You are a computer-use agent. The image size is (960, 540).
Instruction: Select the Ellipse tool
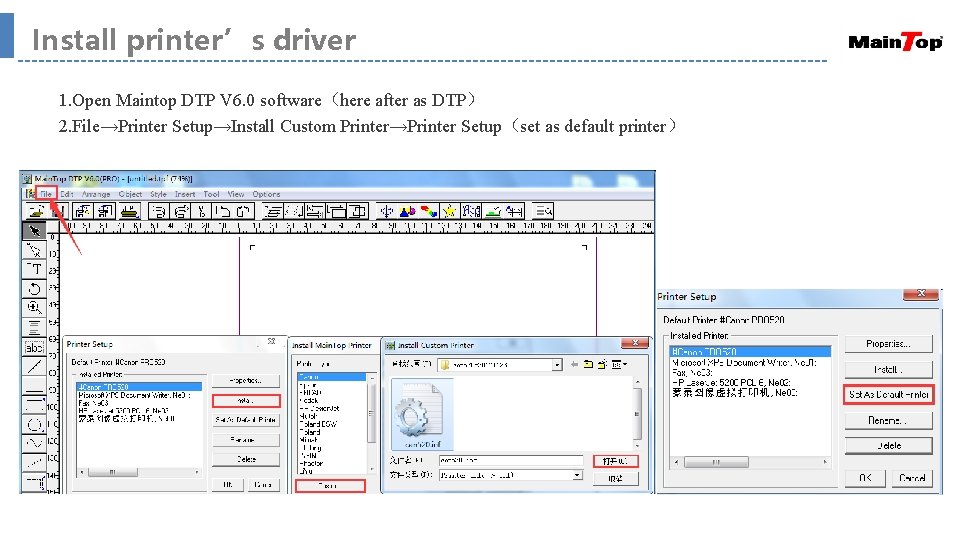tap(34, 424)
